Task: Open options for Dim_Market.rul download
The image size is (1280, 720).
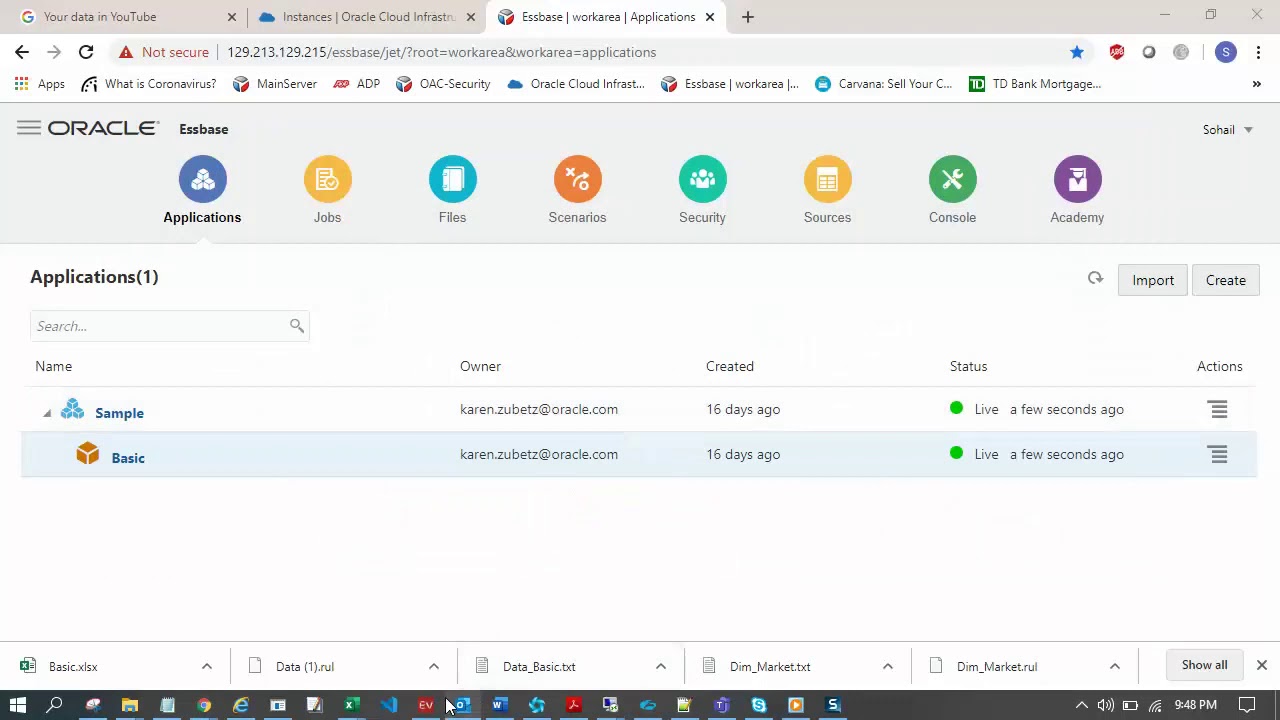Action: 1115,666
